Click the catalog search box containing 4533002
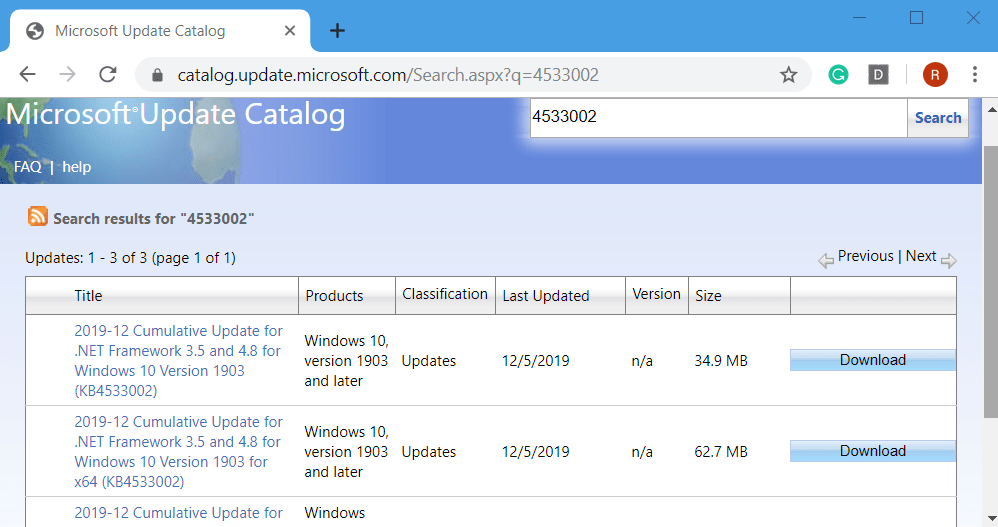The image size is (998, 527). (719, 118)
